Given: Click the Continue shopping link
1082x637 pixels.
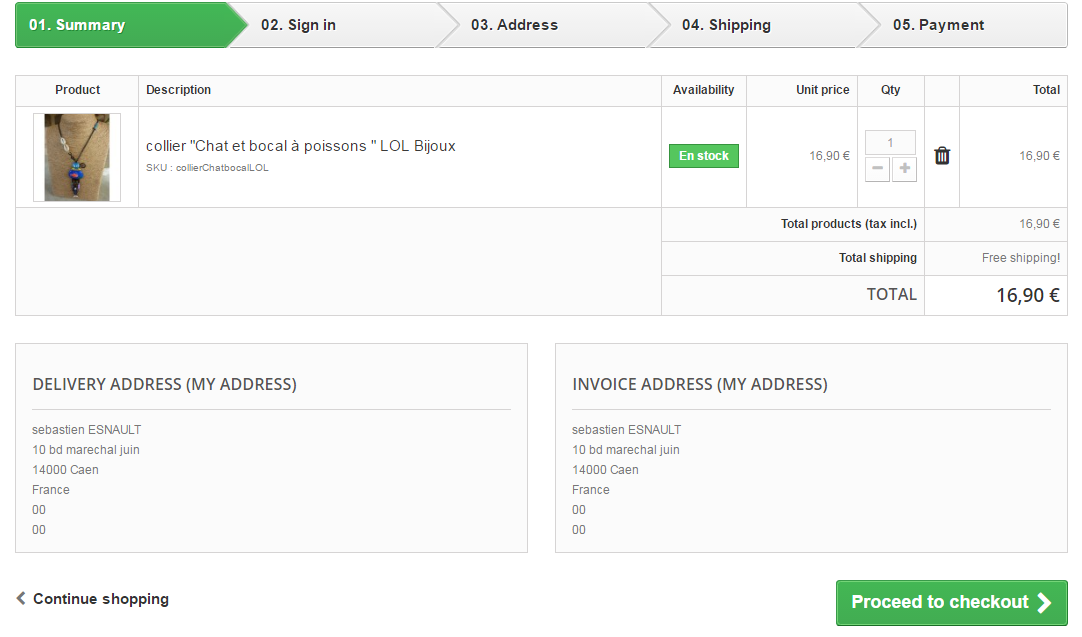Looking at the screenshot, I should tap(100, 599).
